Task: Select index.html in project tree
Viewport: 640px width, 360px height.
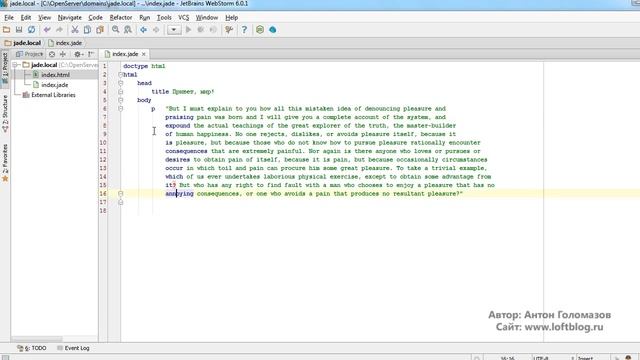Action: pyautogui.click(x=56, y=75)
